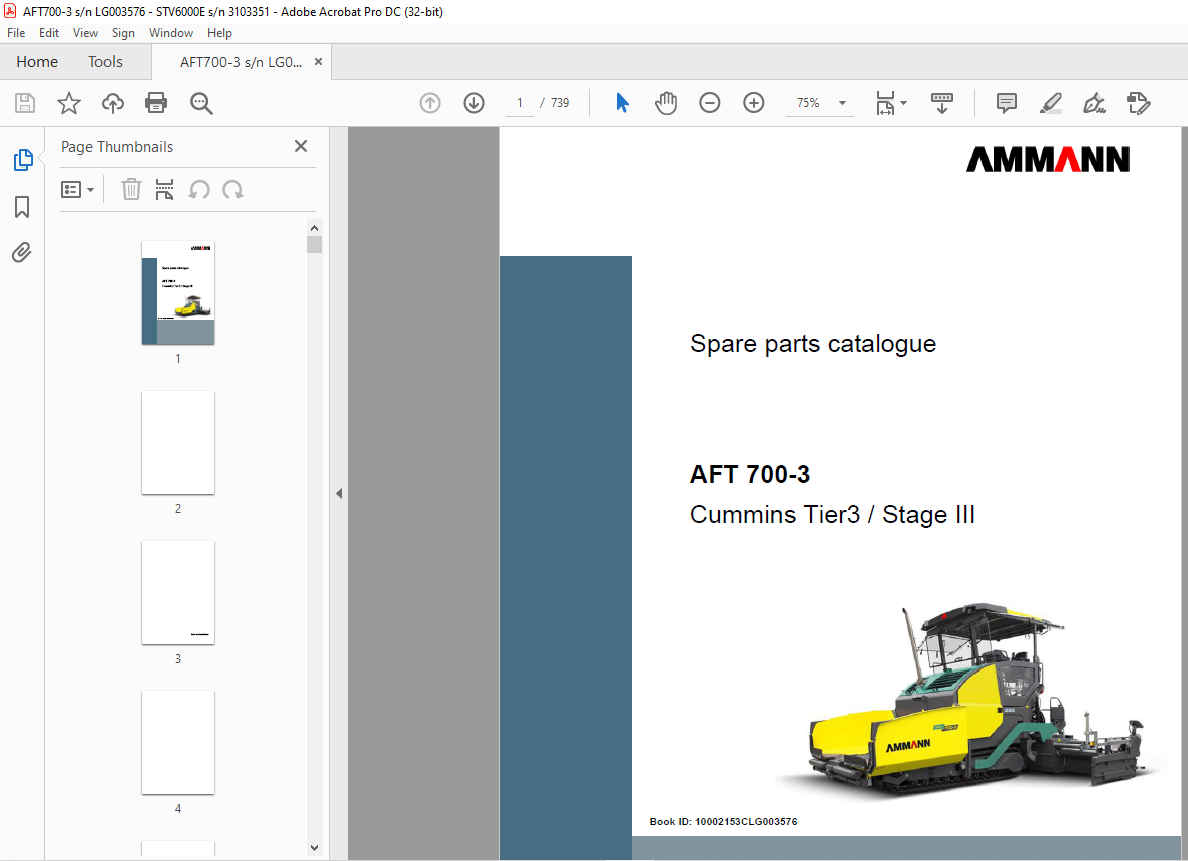Viewport: 1188px width, 861px height.
Task: Click 'Cummins Tier3 / Stage III' text
Action: (x=832, y=515)
